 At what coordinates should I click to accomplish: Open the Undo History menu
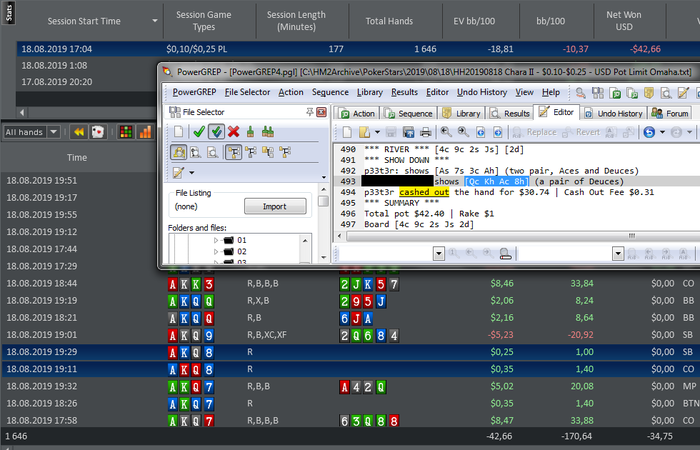coord(482,92)
